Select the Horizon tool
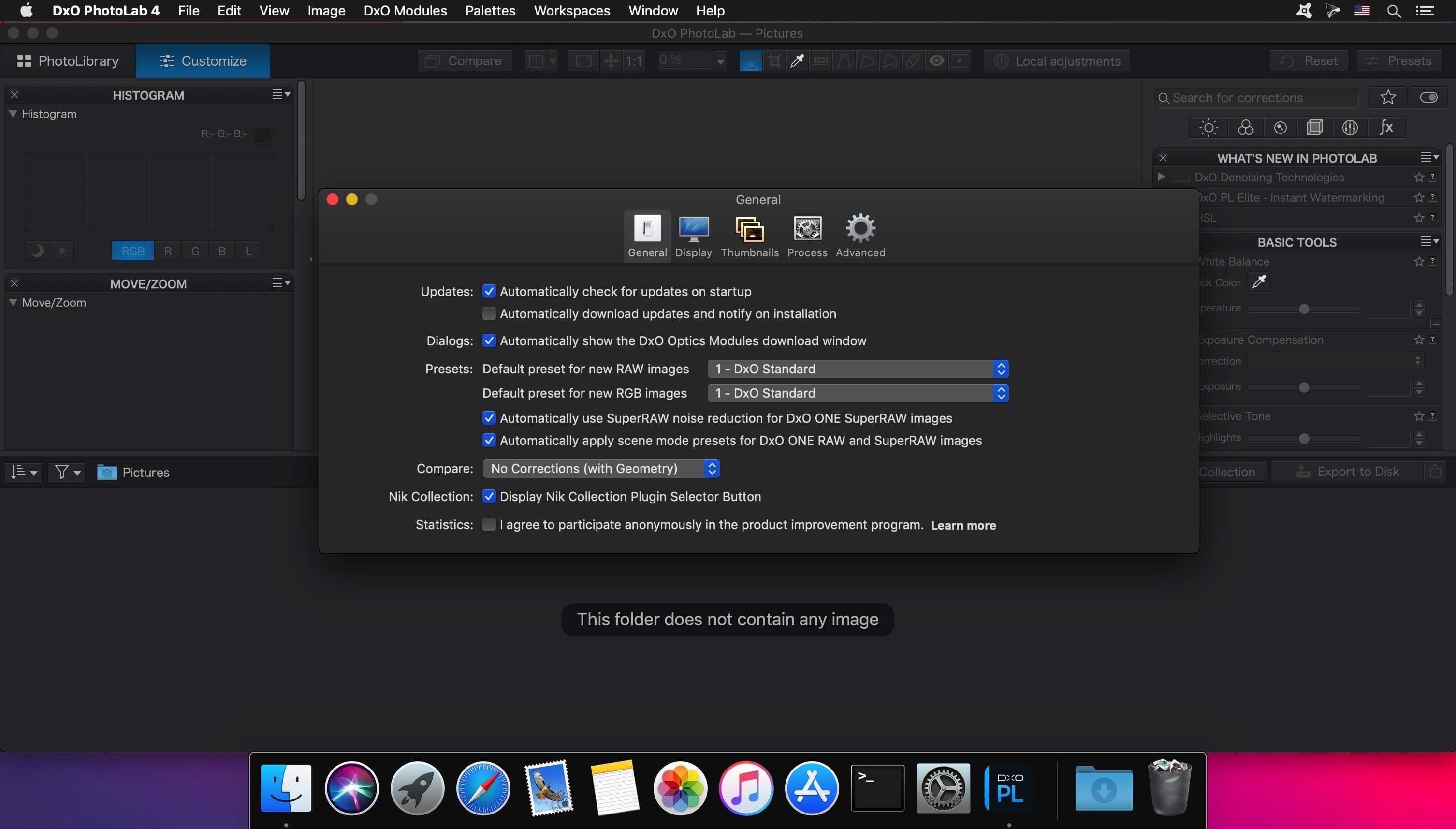Viewport: 1456px width, 829px height. click(x=820, y=61)
